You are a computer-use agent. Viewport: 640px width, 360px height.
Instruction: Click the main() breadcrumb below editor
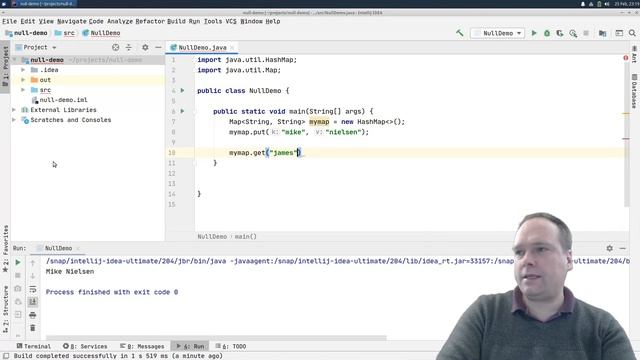tap(246, 236)
